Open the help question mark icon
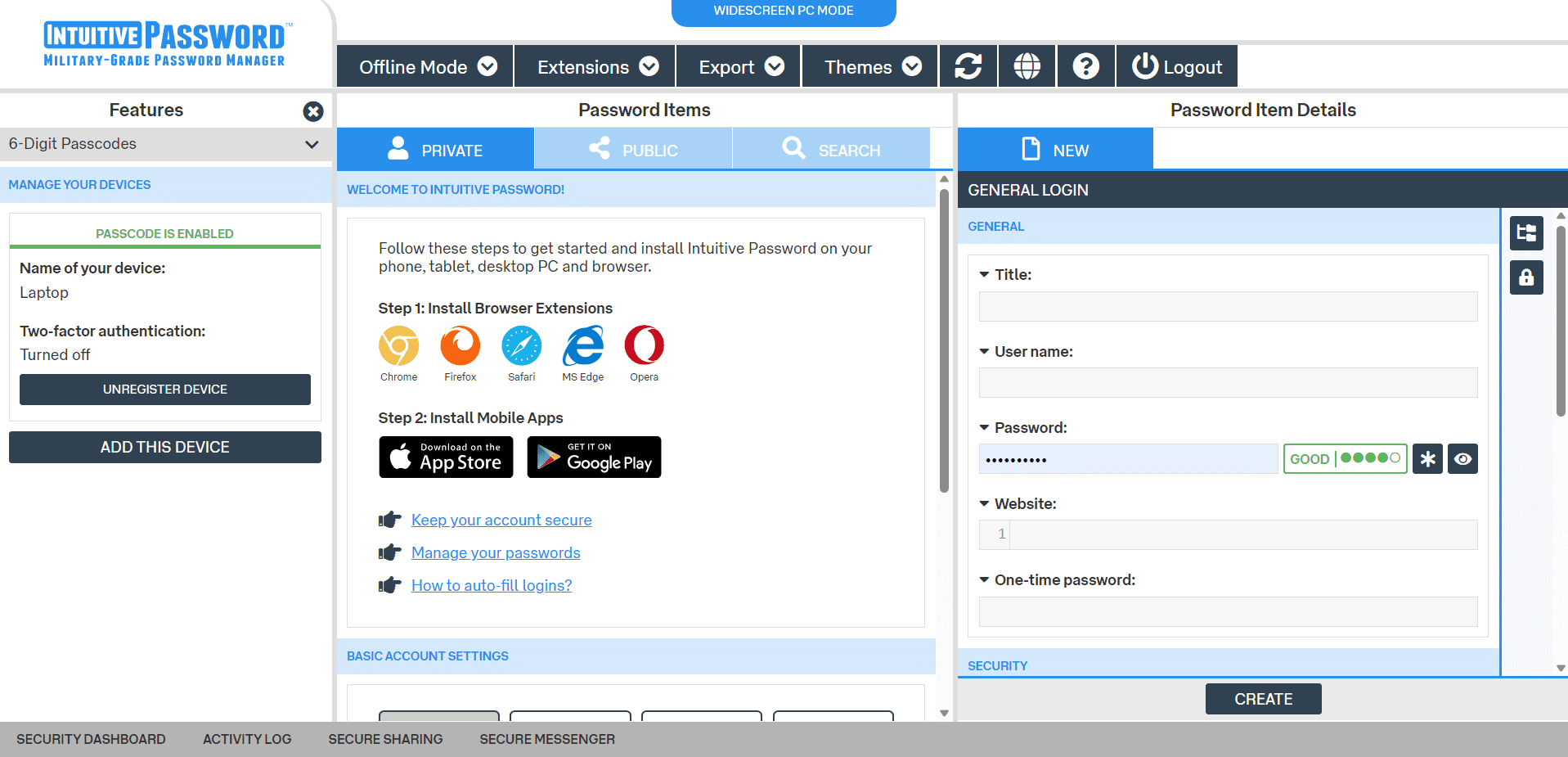The image size is (1568, 757). click(1086, 66)
